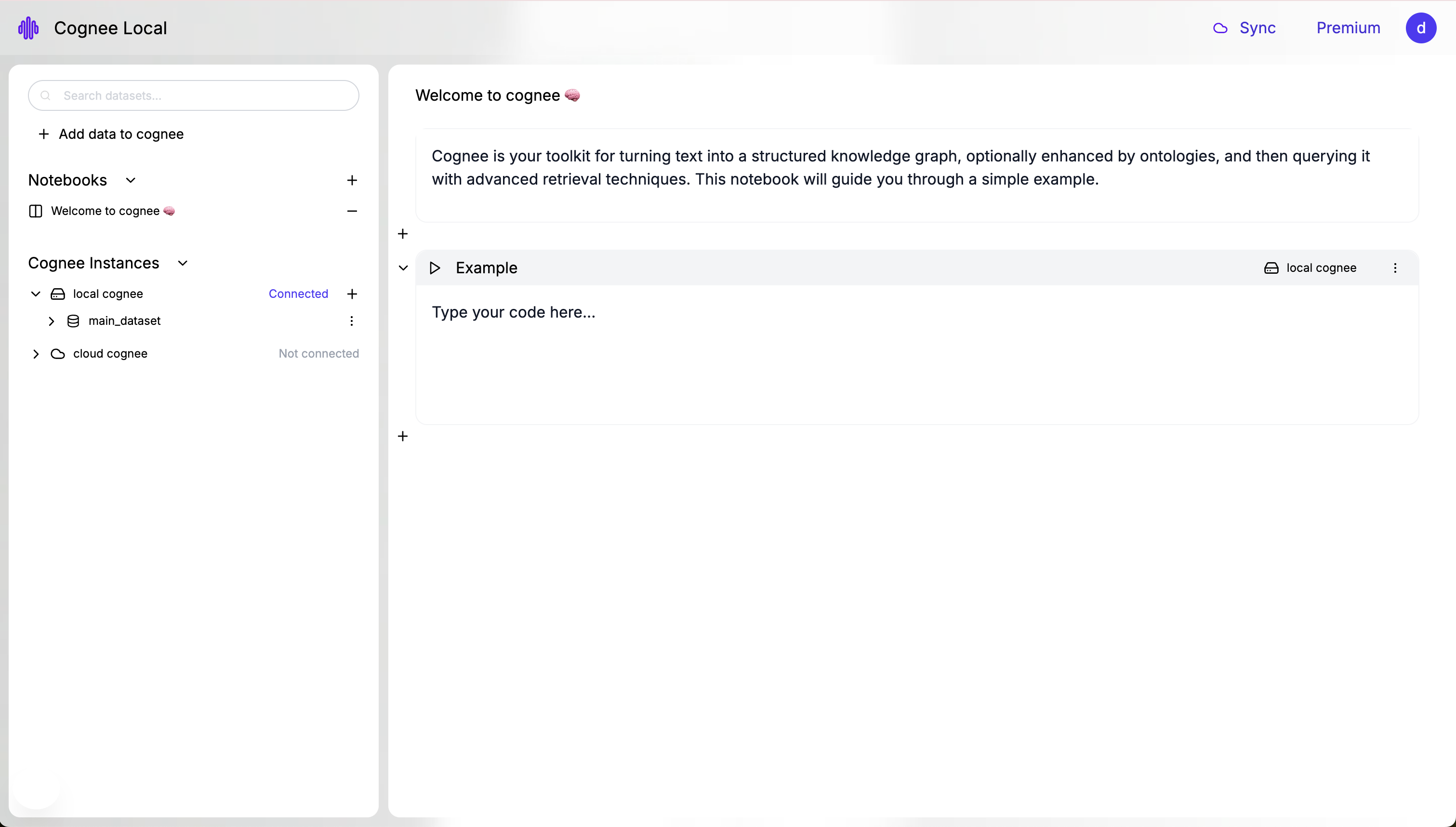Image resolution: width=1456 pixels, height=827 pixels.
Task: Collapse the Notebooks section chevron
Action: 131,180
